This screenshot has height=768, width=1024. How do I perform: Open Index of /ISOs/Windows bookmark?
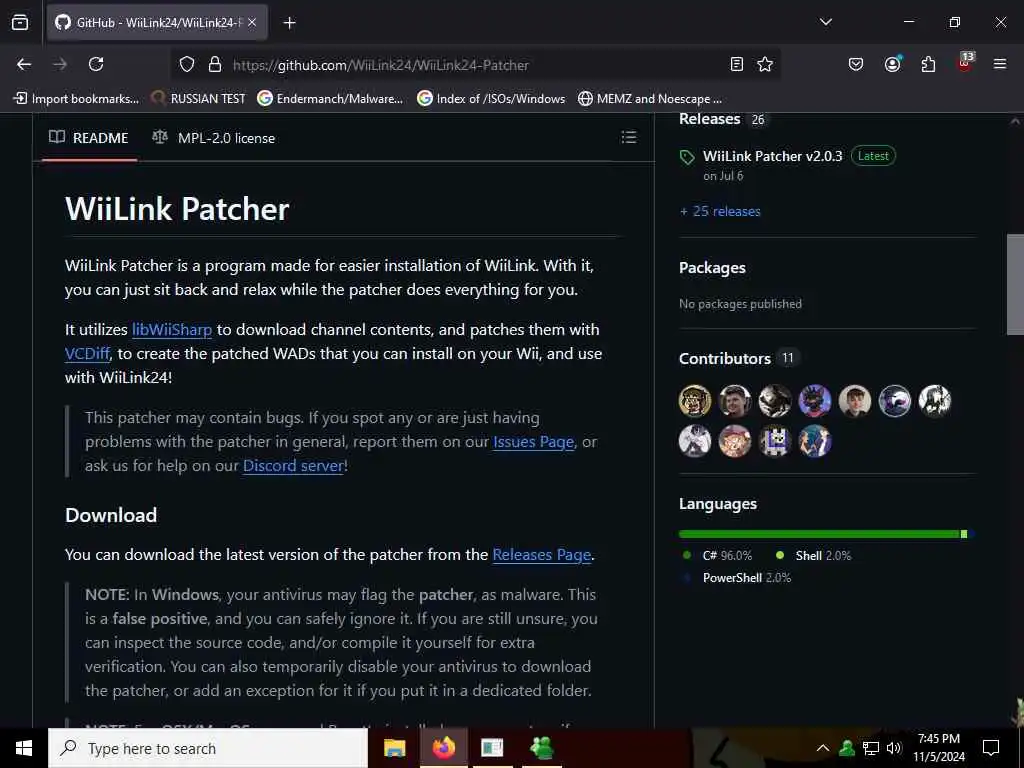pos(492,99)
